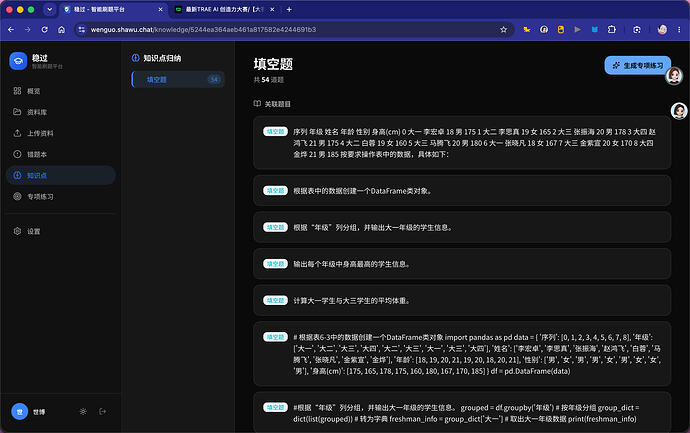
Task: Open question 输出每个年级中身高最高的学生信息
Action: coord(462,264)
